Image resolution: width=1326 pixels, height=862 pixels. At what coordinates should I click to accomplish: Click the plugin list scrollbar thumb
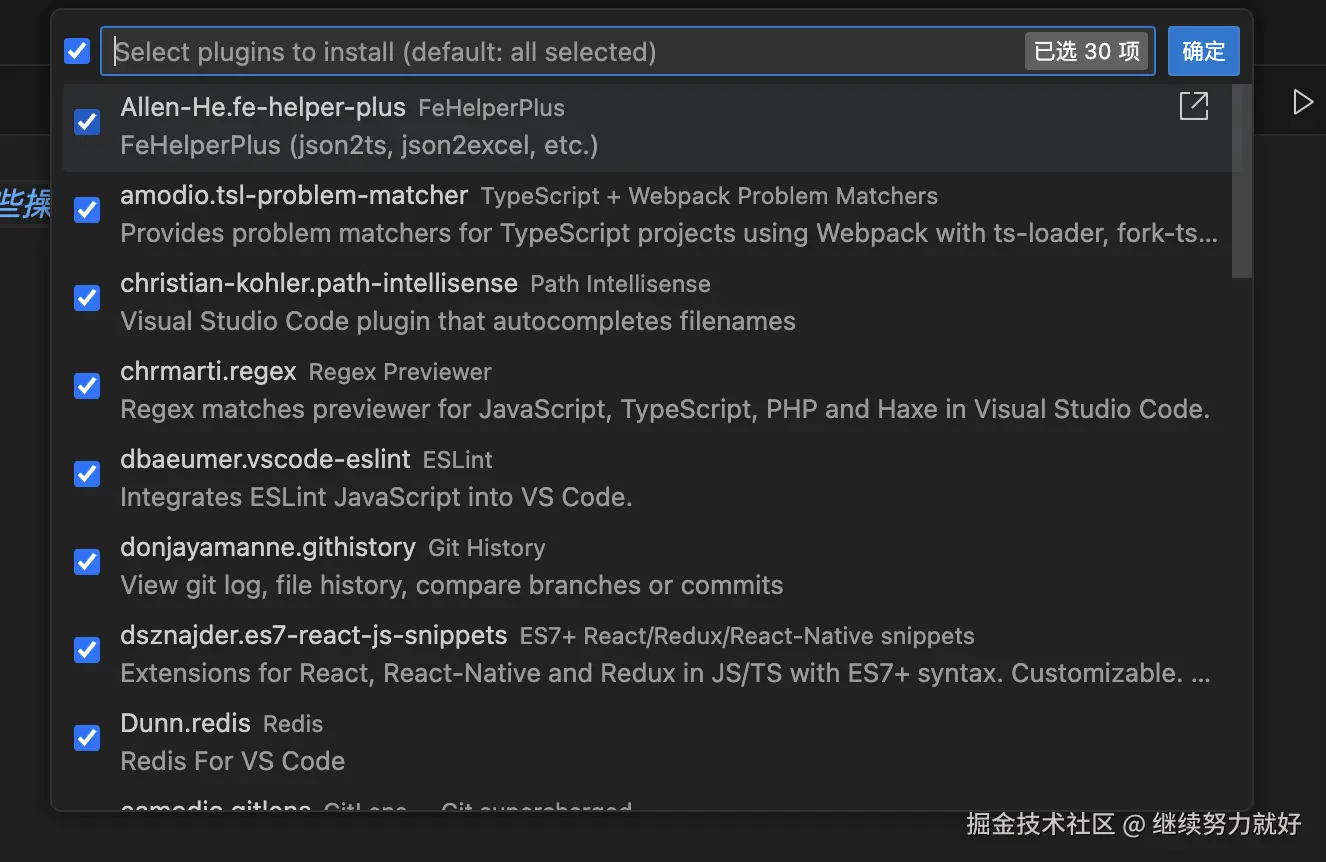click(1241, 180)
